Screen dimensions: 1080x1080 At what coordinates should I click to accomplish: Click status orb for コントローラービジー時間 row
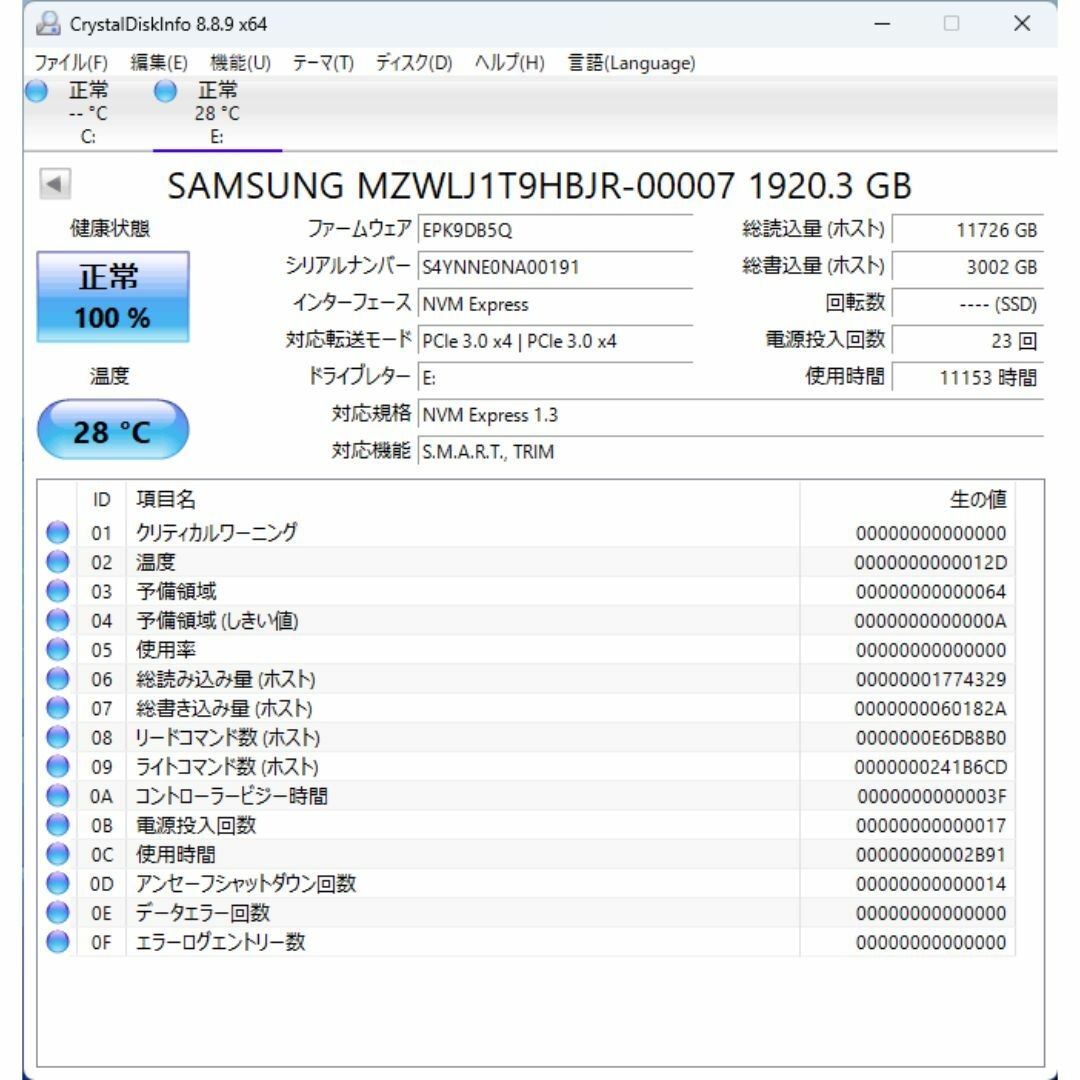[x=58, y=796]
